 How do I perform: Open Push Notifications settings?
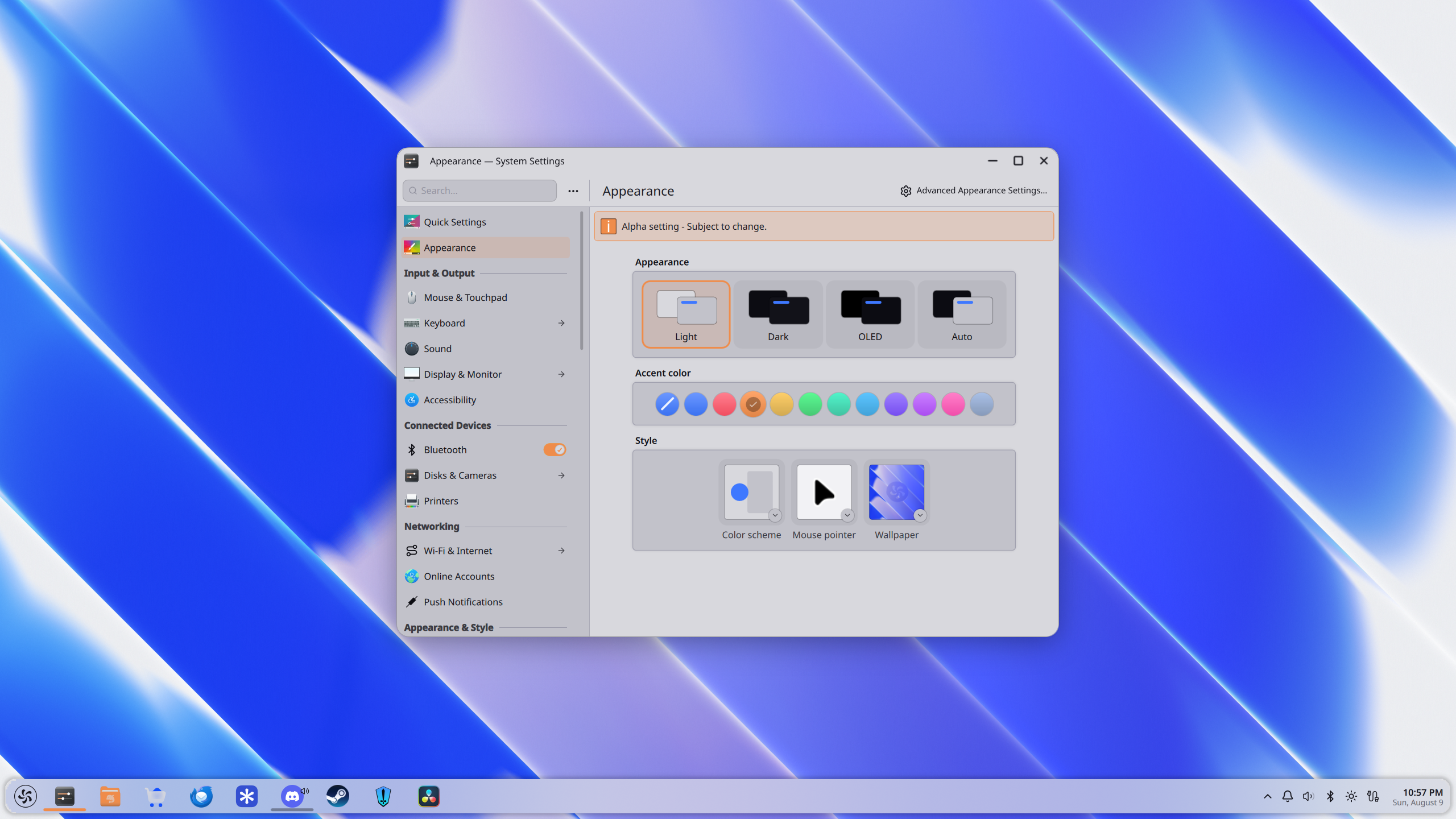click(486, 602)
